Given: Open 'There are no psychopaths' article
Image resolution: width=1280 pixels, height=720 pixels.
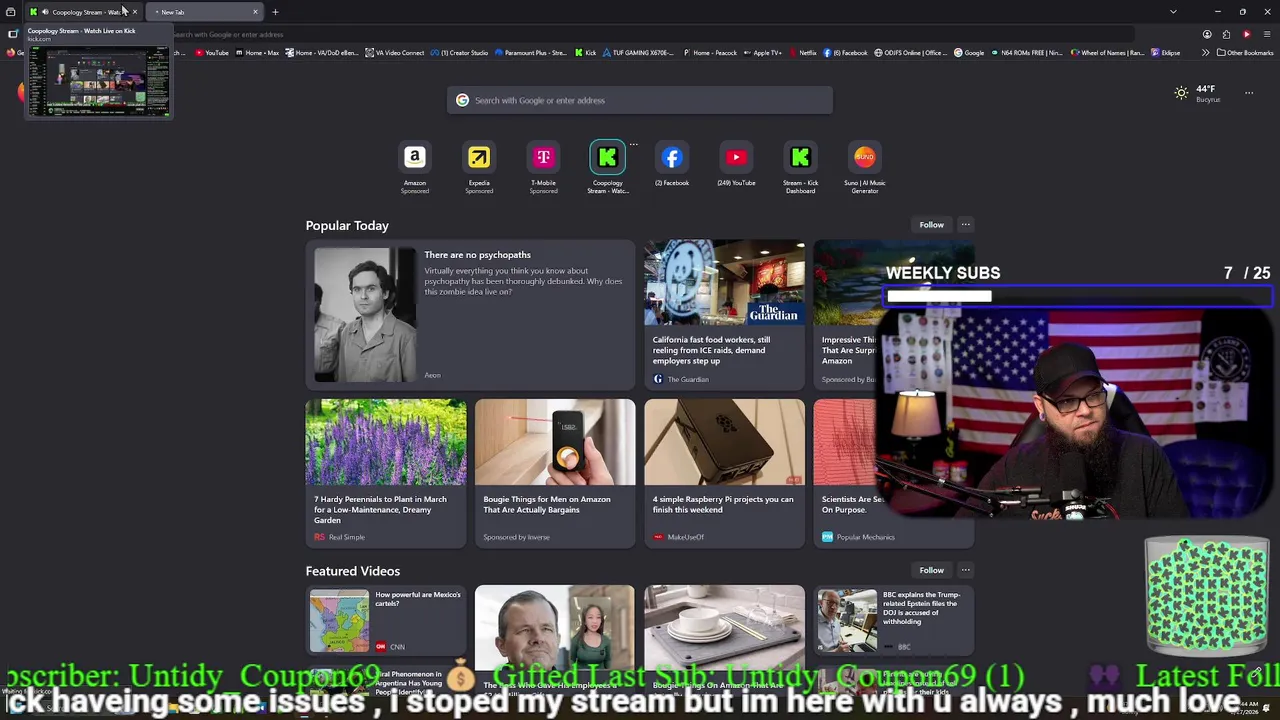Looking at the screenshot, I should [470, 315].
